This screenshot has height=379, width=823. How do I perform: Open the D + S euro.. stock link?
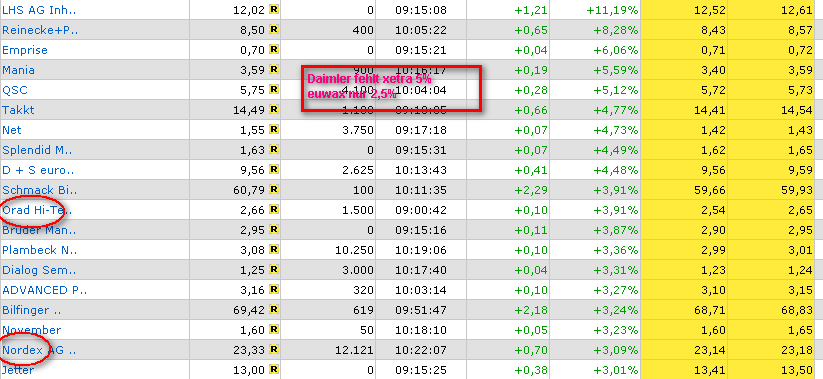[x=38, y=170]
